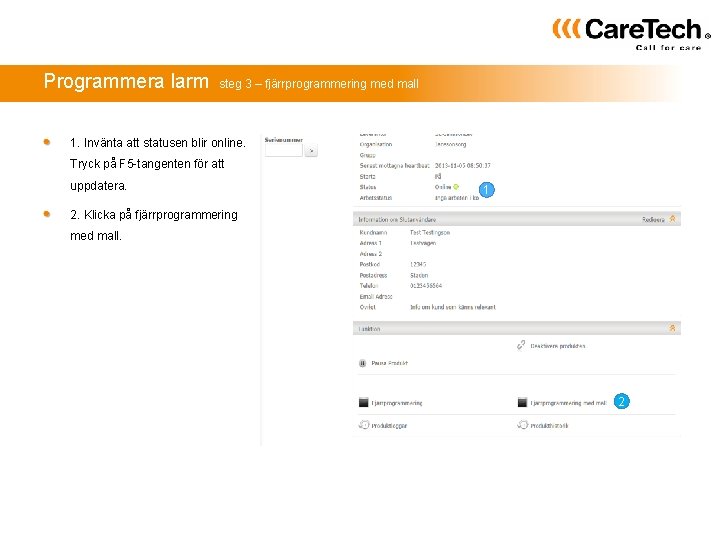
Task: Select the Arbetsstatus value text
Action: pyautogui.click(x=457, y=198)
